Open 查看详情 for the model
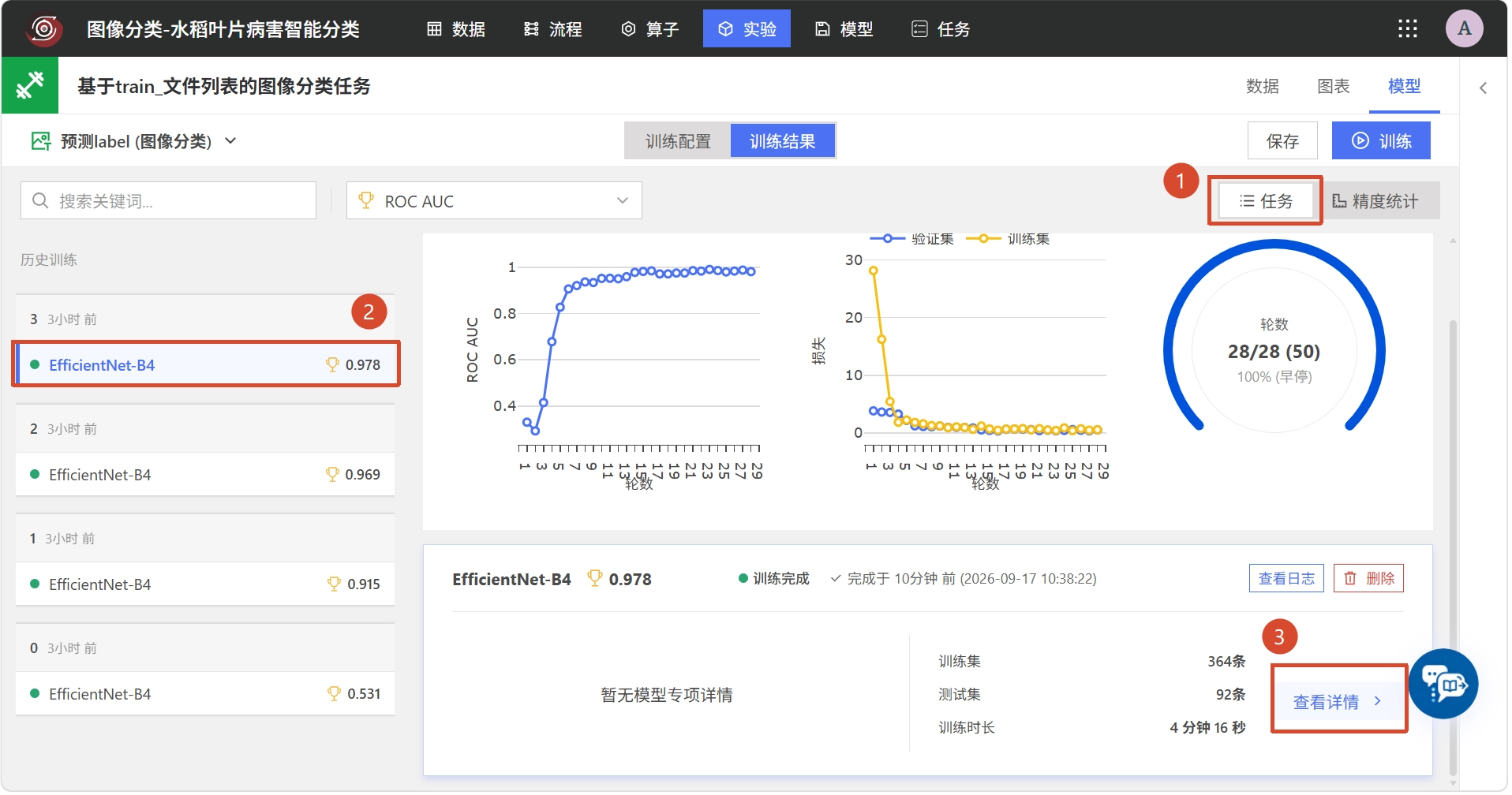Screen dimensions: 1512x795 [1338, 701]
